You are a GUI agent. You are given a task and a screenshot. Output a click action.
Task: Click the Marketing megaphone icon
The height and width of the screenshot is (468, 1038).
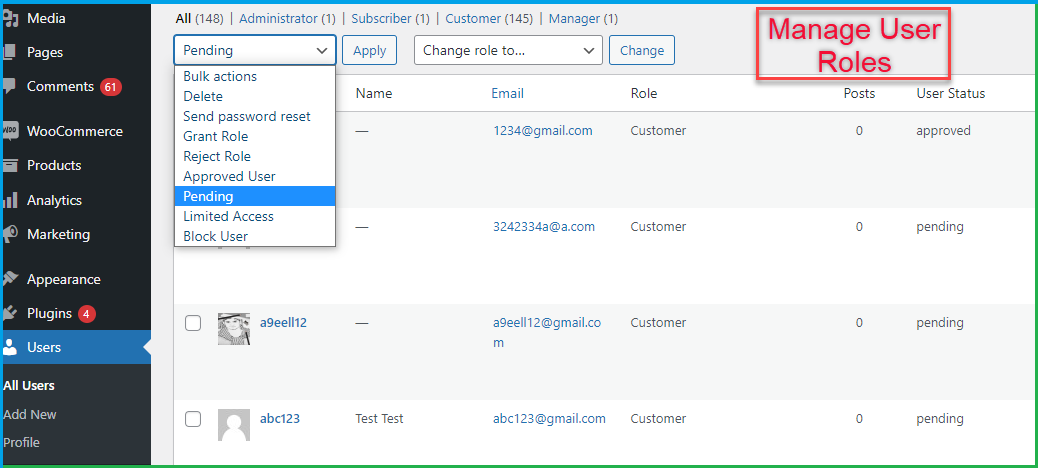10,234
